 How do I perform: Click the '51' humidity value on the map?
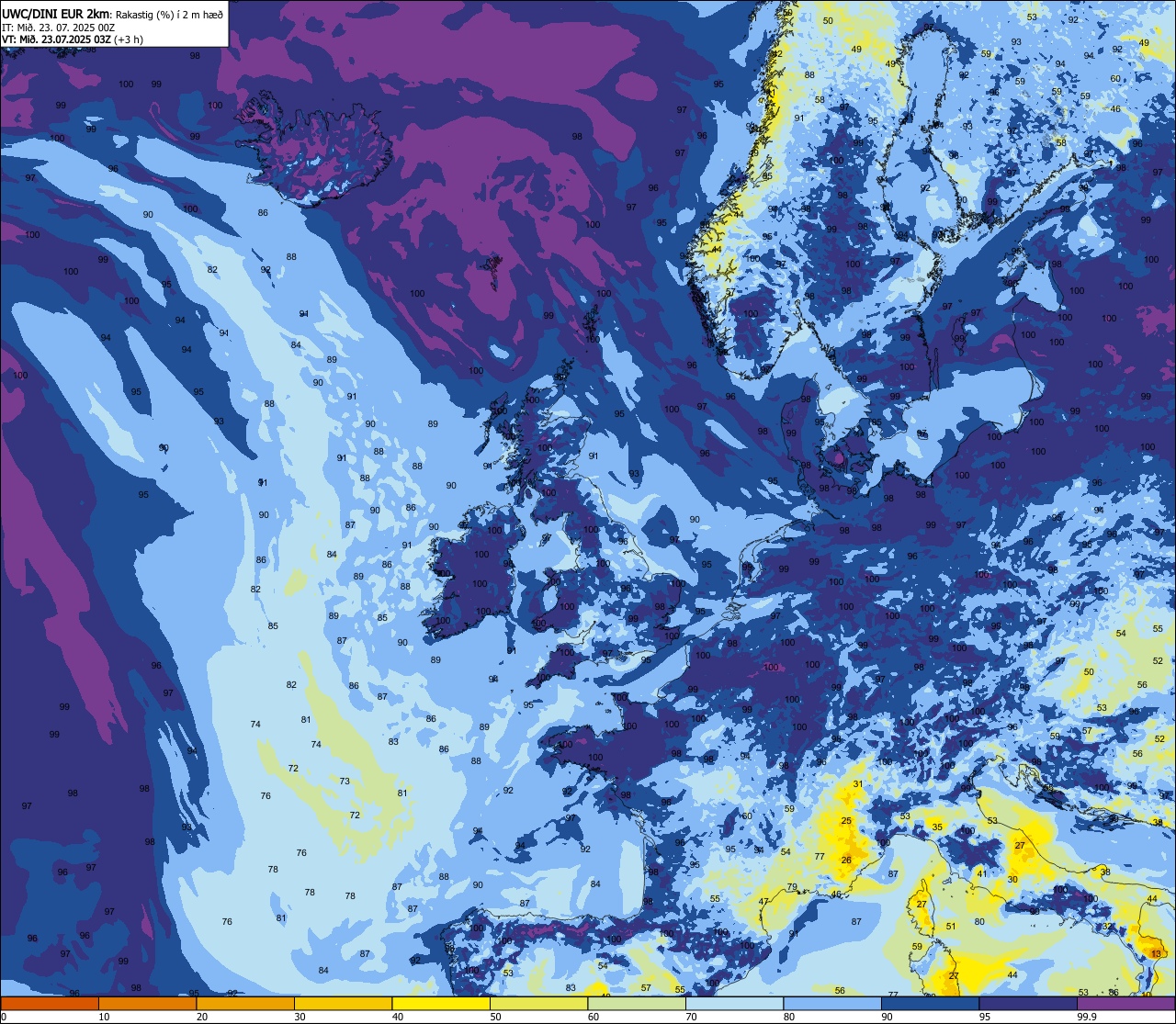tap(951, 928)
